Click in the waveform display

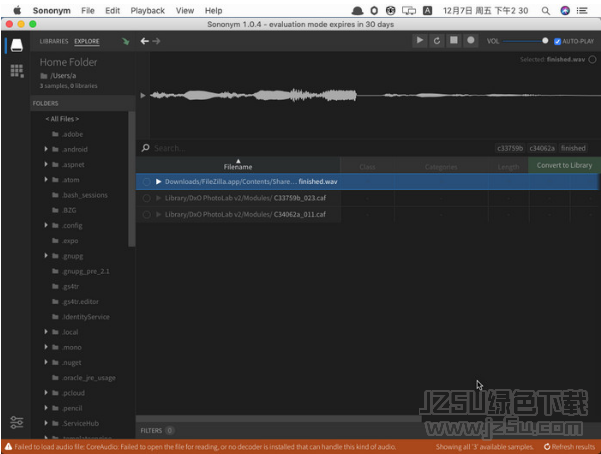375,95
